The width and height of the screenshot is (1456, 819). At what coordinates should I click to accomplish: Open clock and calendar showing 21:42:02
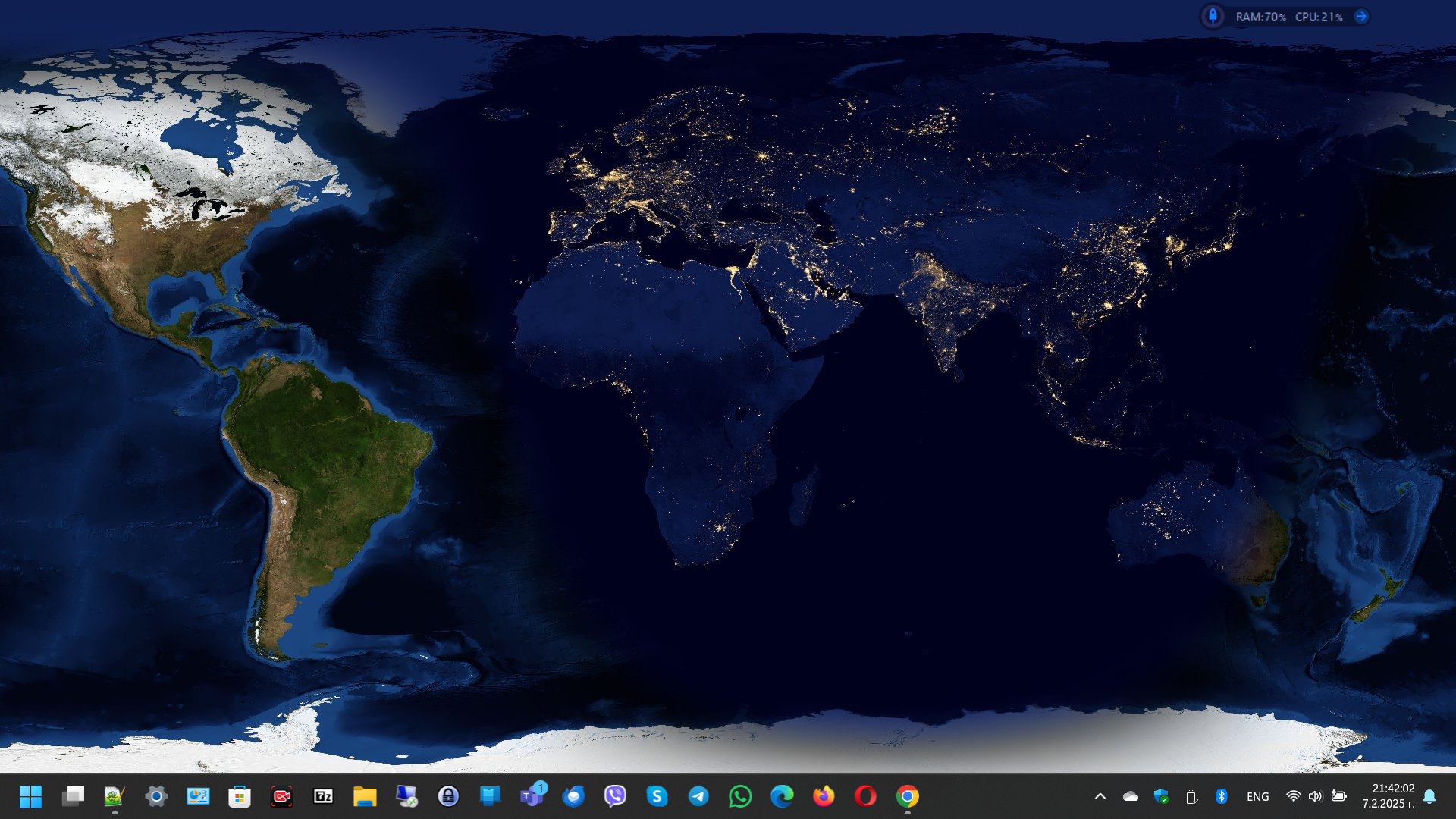pyautogui.click(x=1389, y=796)
